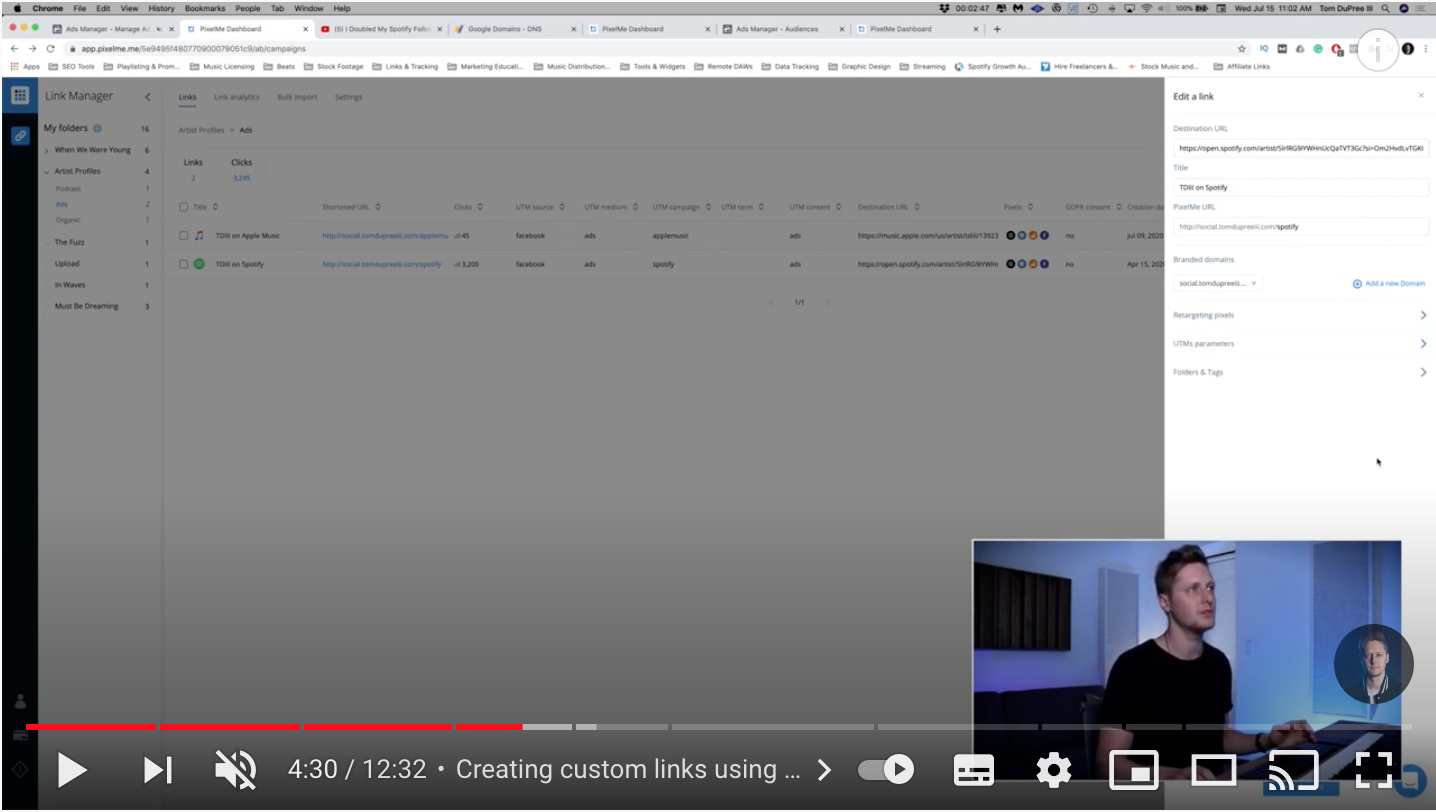The width and height of the screenshot is (1436, 812).
Task: Add a folder with My folders plus icon
Action: (97, 129)
